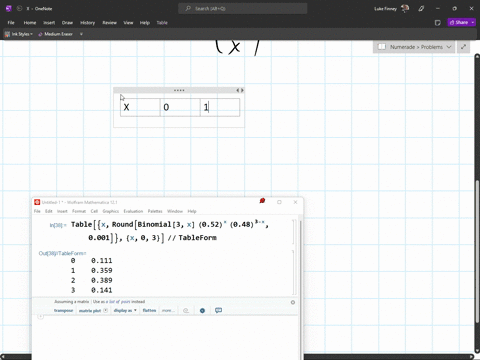This screenshot has width=480, height=360.
Task: Click the back arrow in the title bar
Action: click(x=19, y=9)
